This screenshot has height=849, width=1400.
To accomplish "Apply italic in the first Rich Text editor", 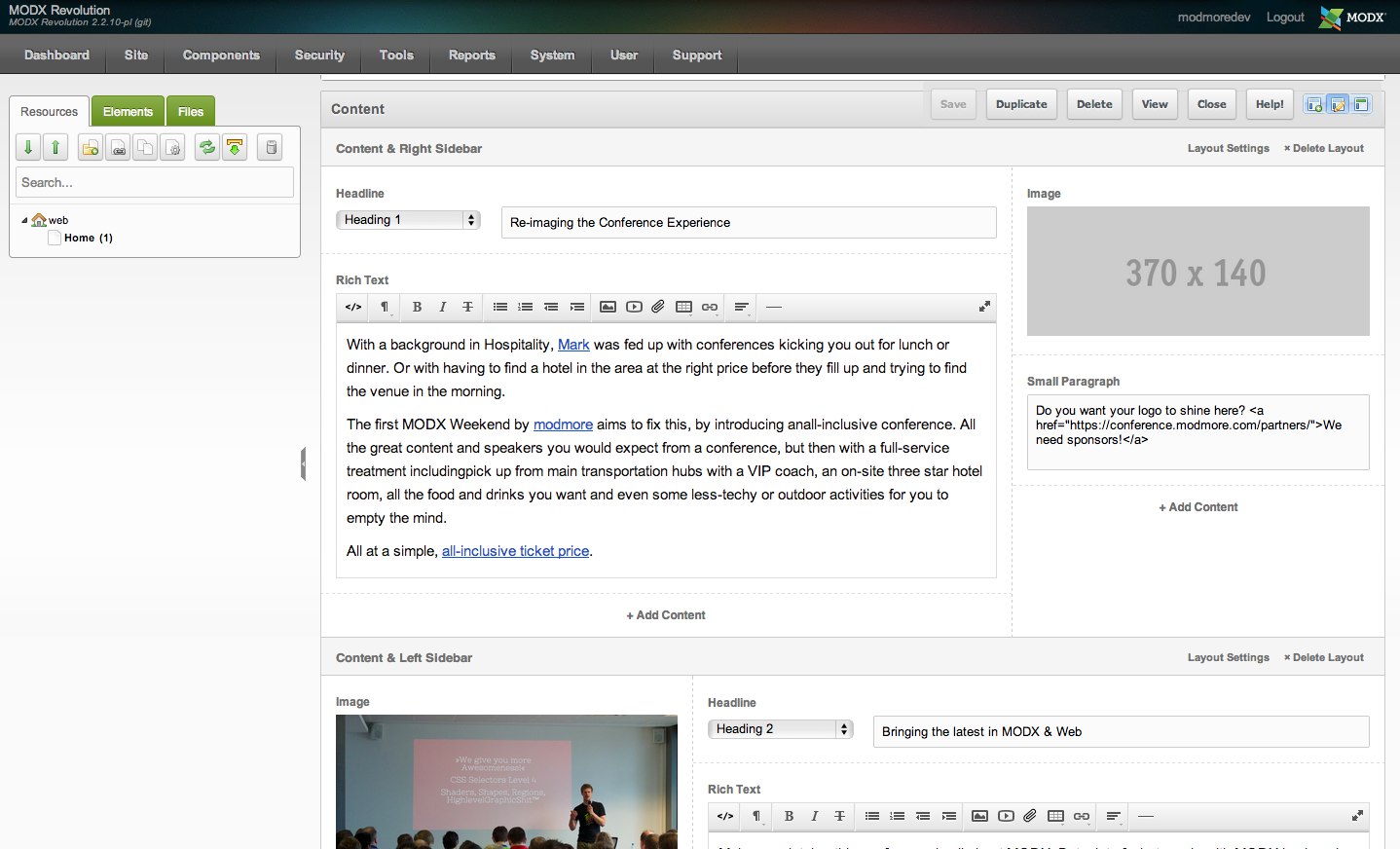I will tap(442, 307).
